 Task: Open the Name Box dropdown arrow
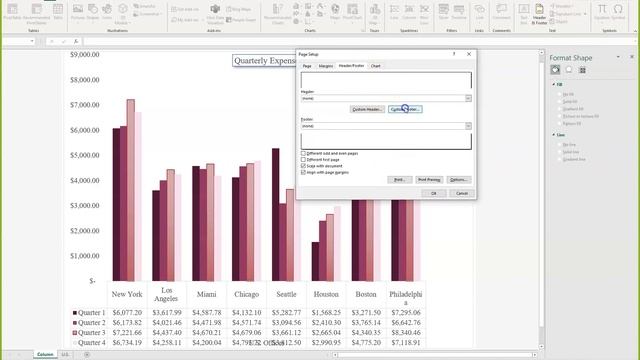pos(32,41)
